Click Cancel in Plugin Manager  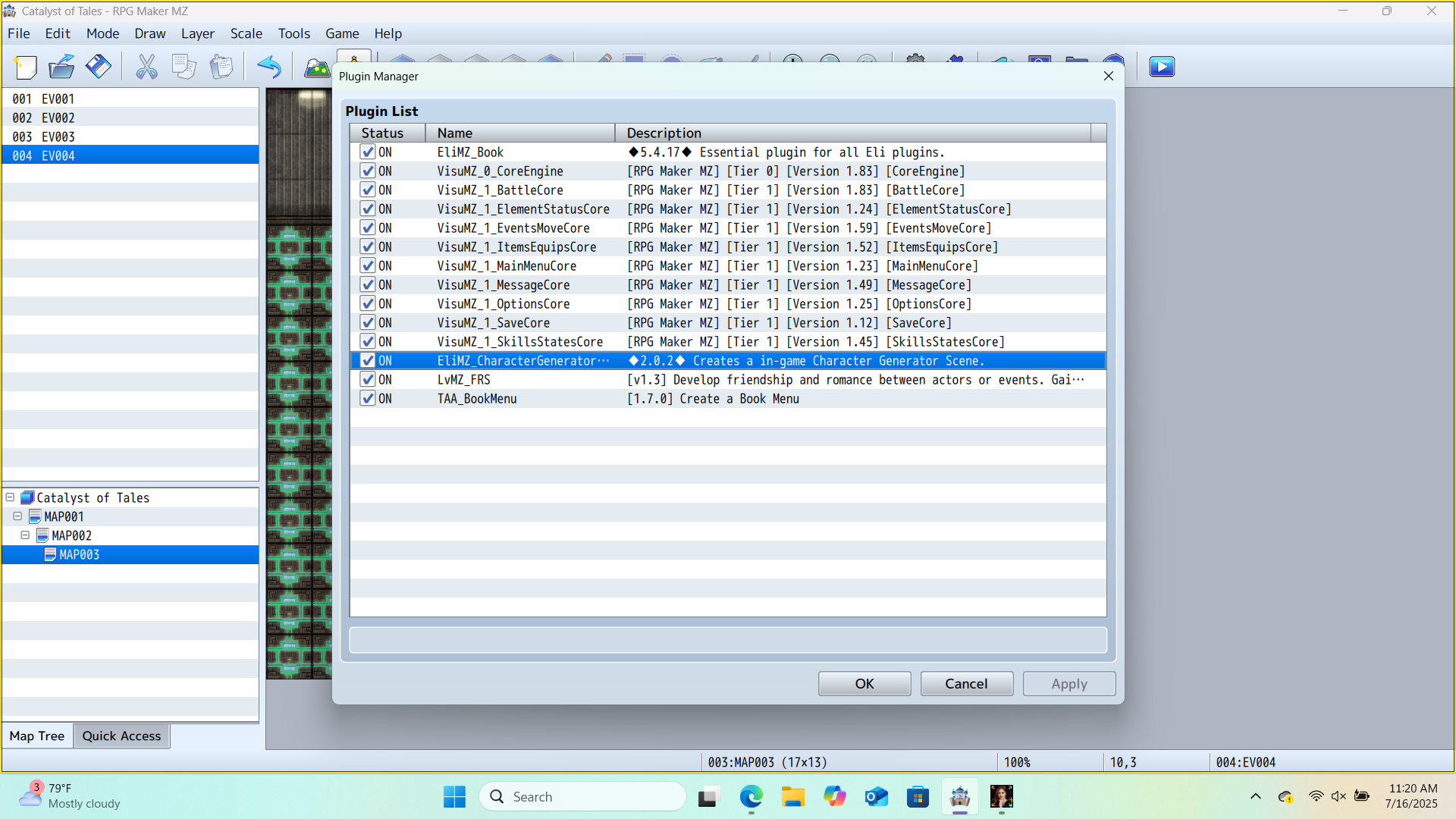click(966, 683)
